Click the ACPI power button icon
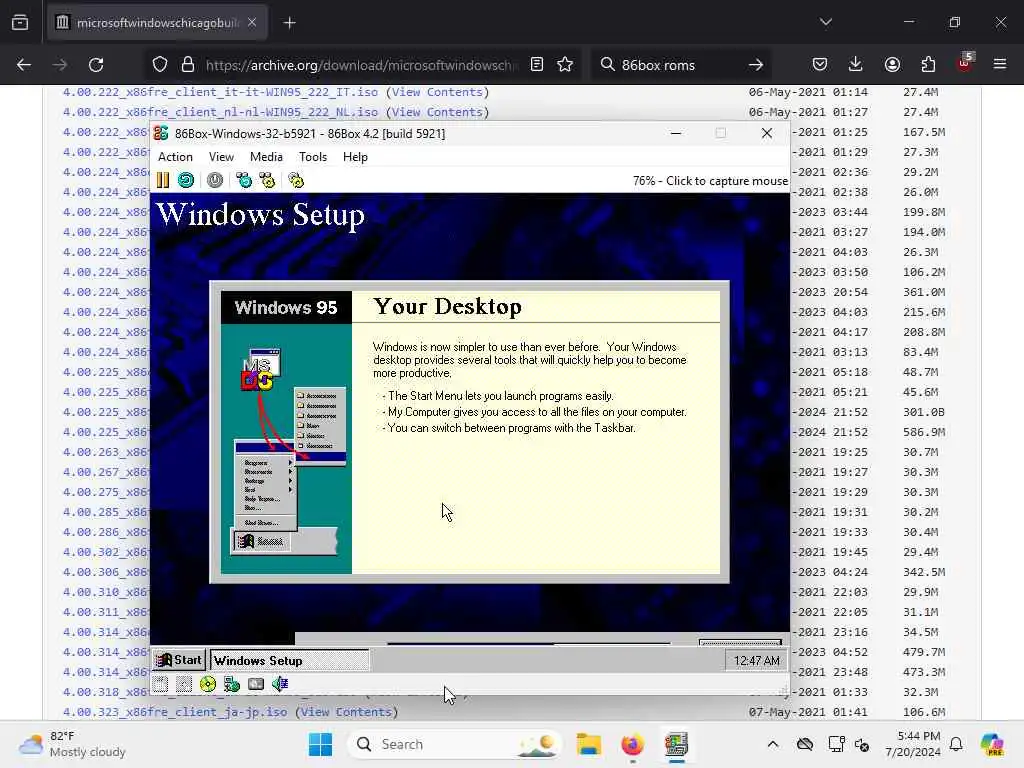 (215, 180)
